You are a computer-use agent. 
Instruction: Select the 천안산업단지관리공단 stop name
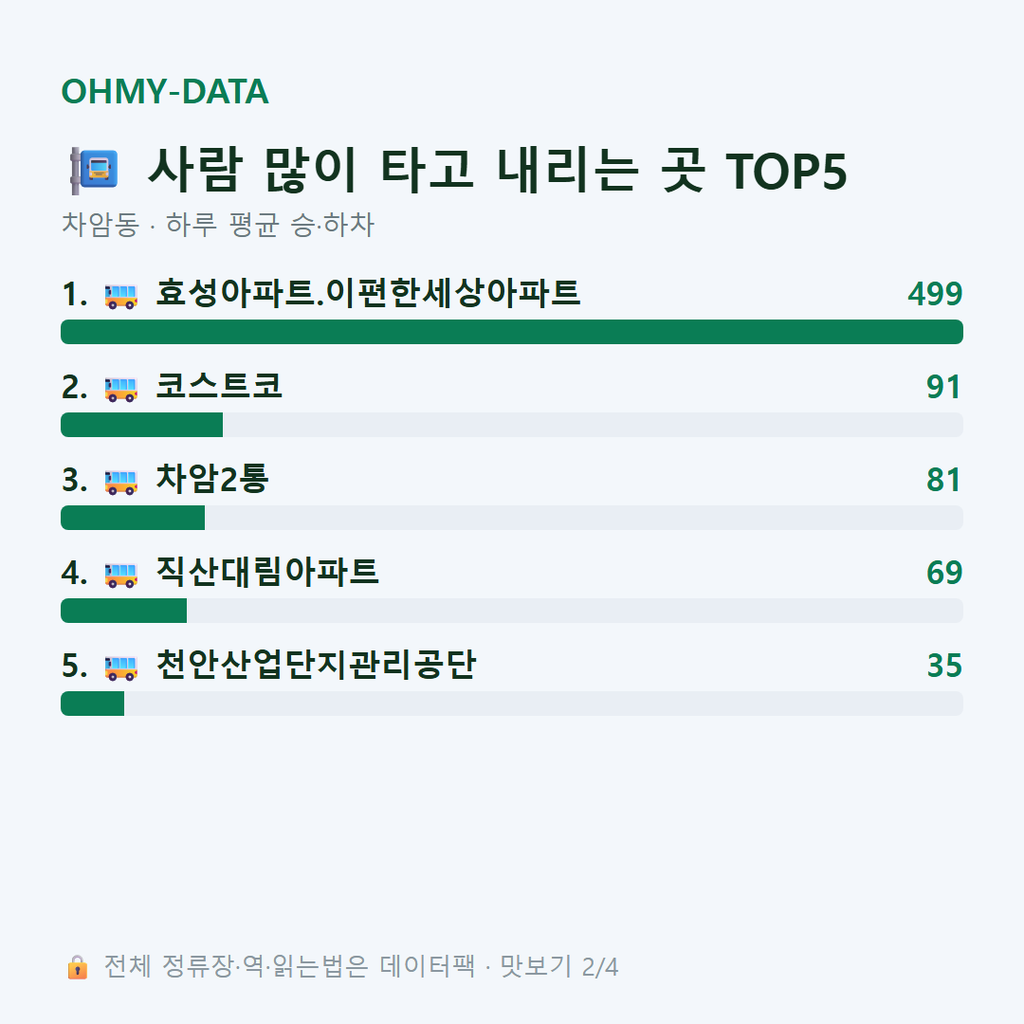[316, 665]
